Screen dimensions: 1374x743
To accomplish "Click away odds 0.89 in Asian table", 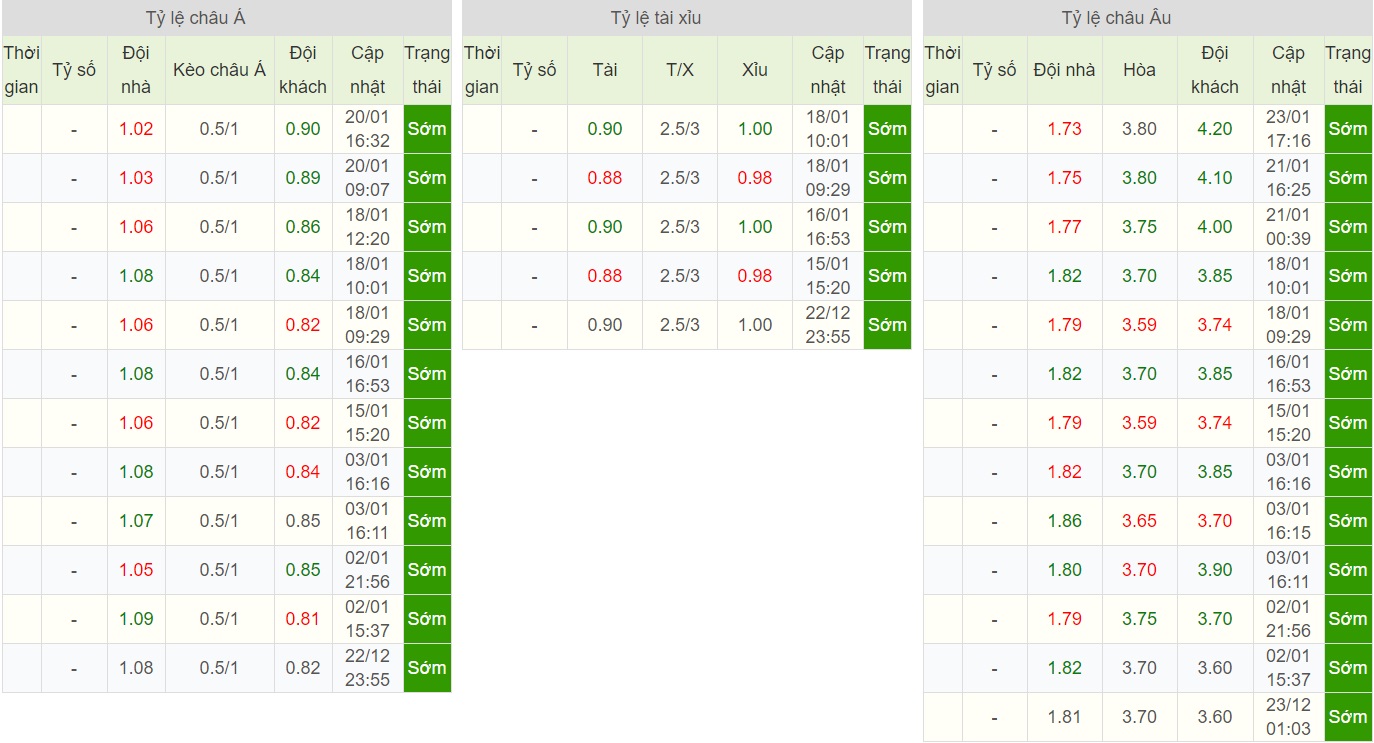I will 303,178.
